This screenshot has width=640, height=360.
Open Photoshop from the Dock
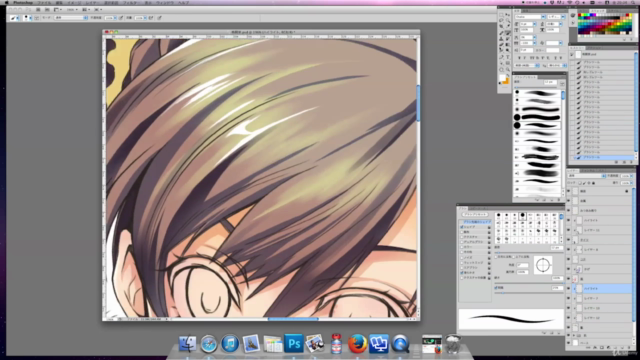pyautogui.click(x=294, y=344)
